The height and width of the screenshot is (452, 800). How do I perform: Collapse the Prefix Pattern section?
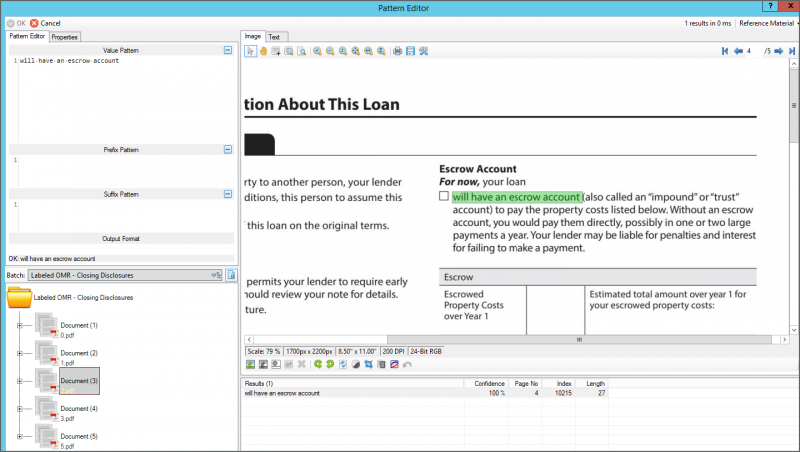tap(228, 149)
